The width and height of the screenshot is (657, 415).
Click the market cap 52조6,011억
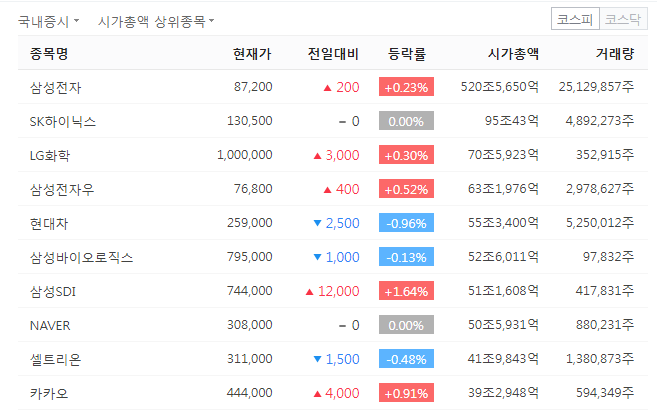[503, 257]
